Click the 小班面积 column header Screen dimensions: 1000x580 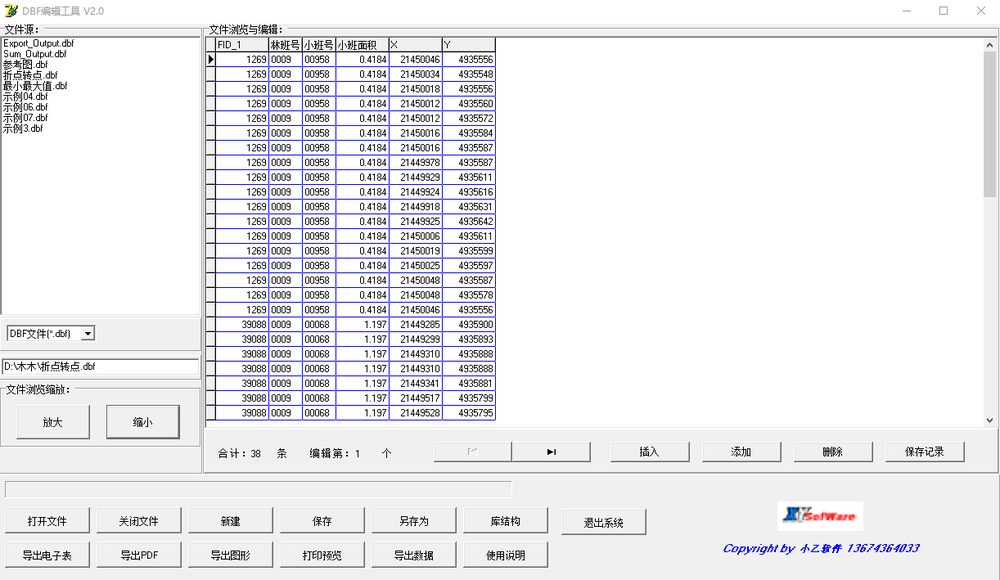362,45
